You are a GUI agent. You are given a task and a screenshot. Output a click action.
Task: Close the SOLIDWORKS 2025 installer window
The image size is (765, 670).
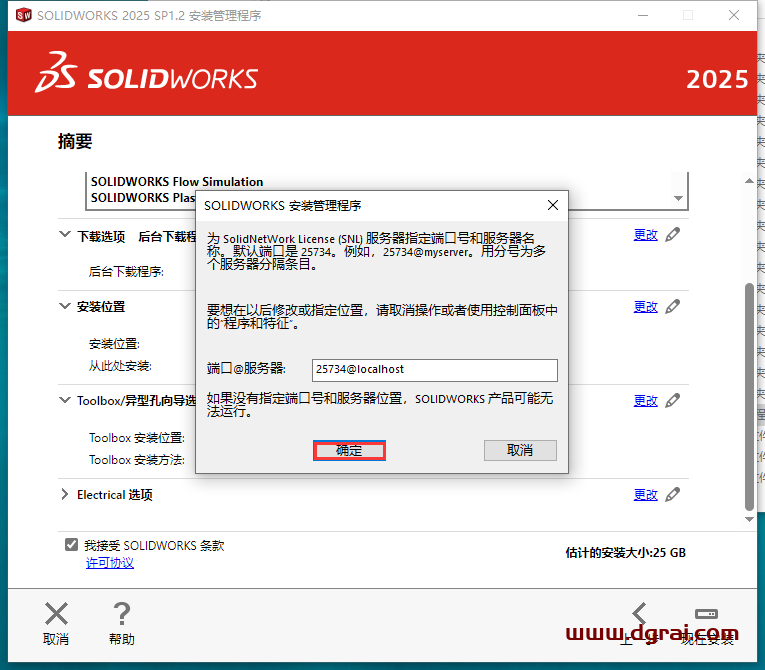(734, 16)
